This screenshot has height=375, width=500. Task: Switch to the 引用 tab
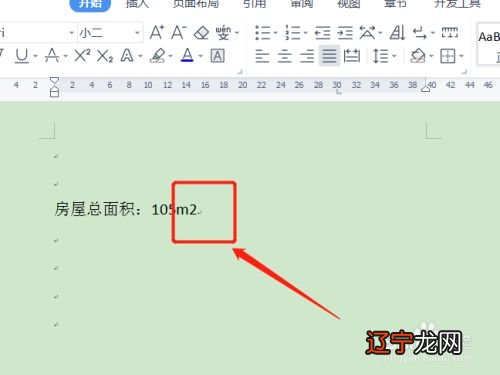coord(255,3)
